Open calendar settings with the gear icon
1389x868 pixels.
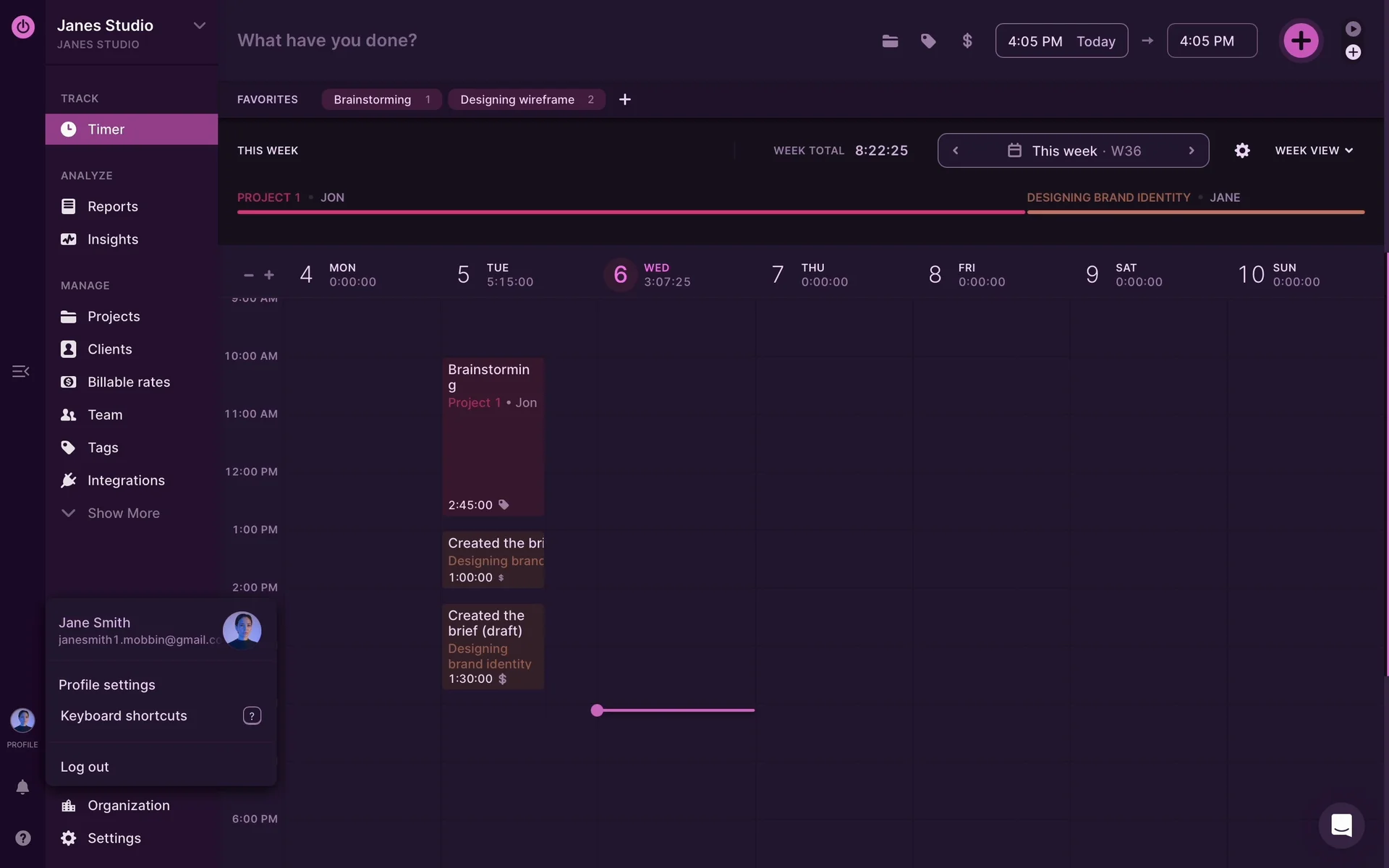pyautogui.click(x=1242, y=150)
